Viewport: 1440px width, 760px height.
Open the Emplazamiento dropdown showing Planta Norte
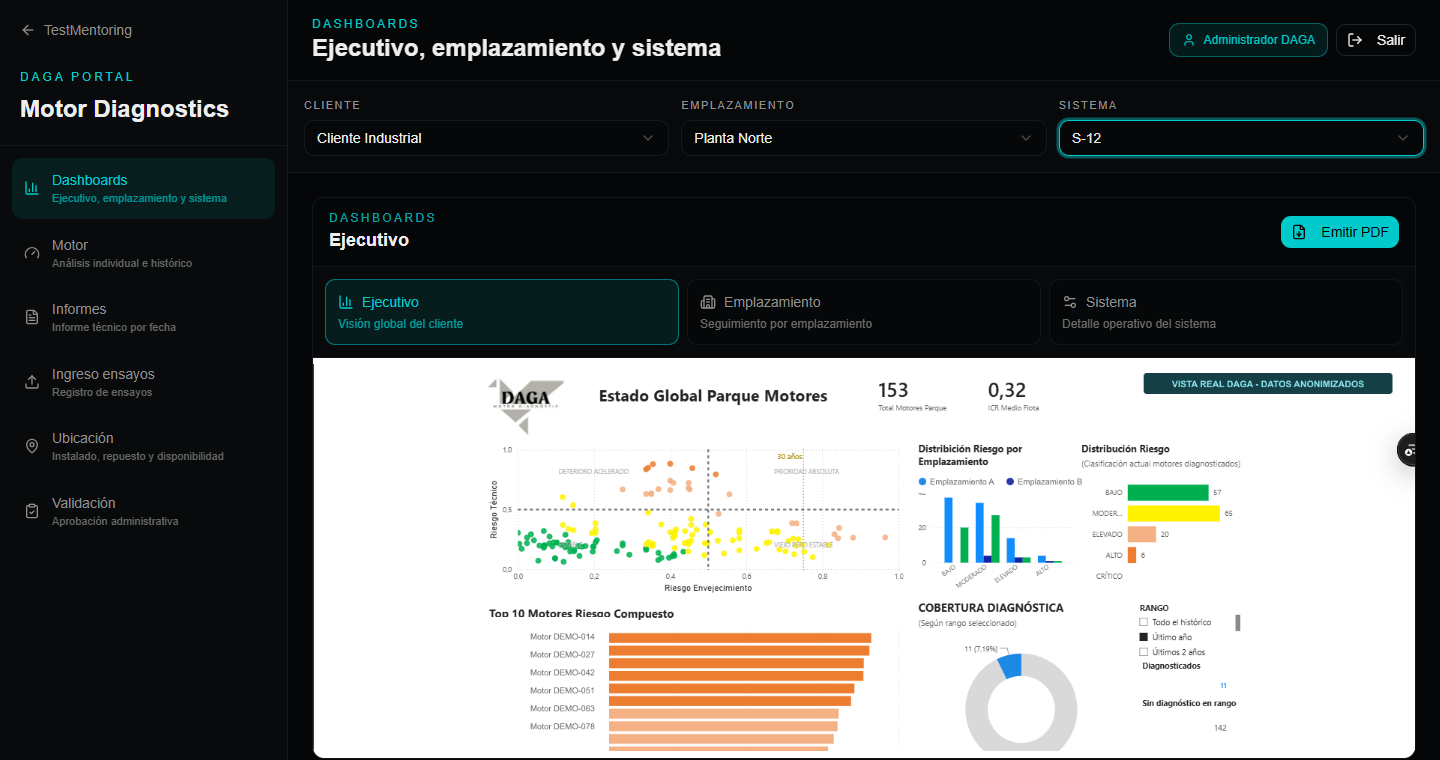tap(864, 138)
